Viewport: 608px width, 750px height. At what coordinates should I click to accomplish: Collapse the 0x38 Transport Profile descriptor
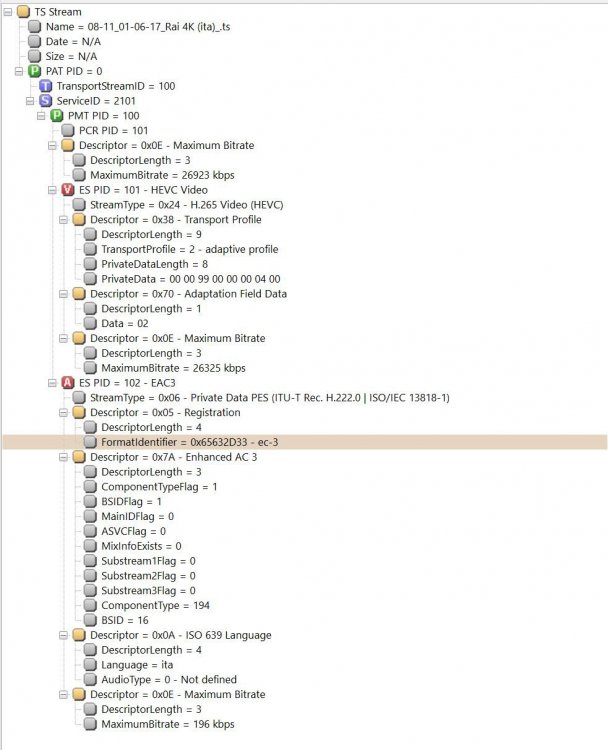pyautogui.click(x=63, y=220)
